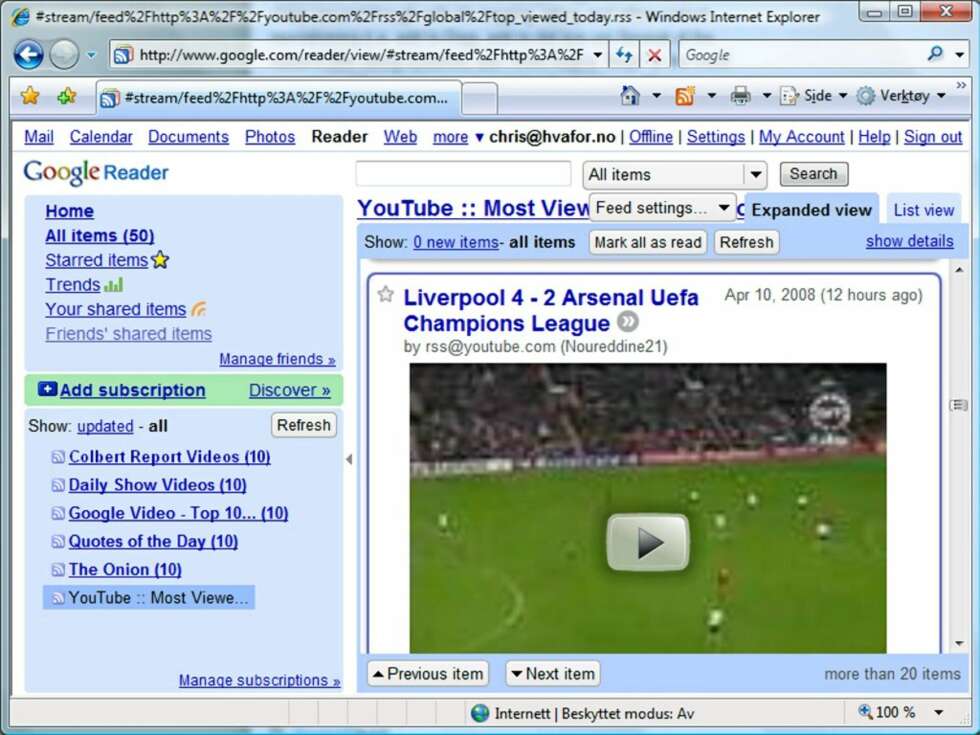Open Favorites Center star icon
This screenshot has height=735, width=980.
click(29, 96)
